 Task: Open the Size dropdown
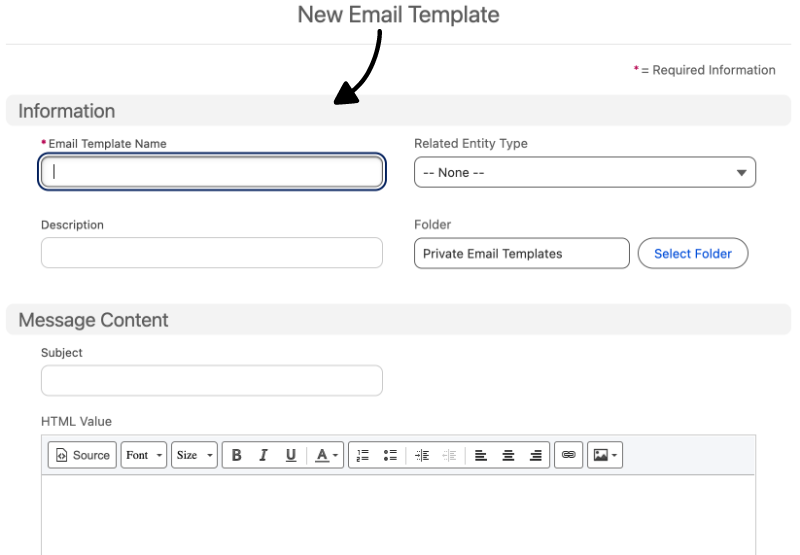tap(194, 455)
